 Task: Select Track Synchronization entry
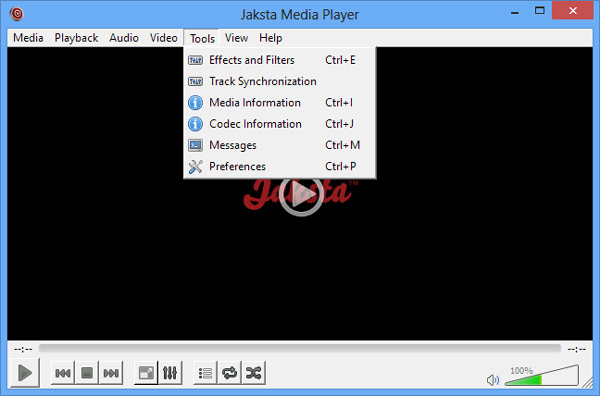click(x=280, y=81)
